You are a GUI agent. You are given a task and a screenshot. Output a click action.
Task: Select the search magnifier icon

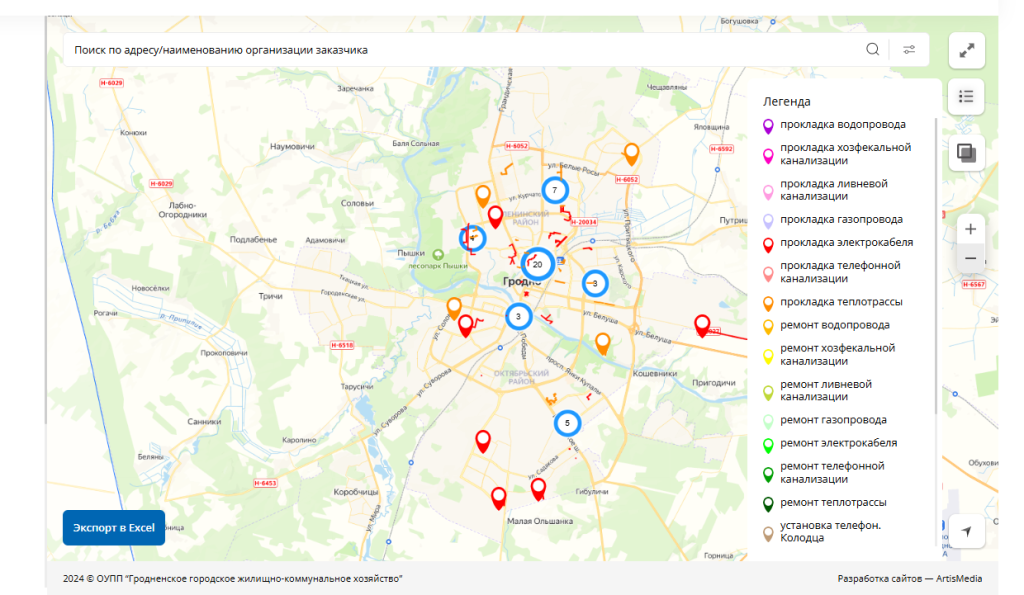[x=873, y=47]
